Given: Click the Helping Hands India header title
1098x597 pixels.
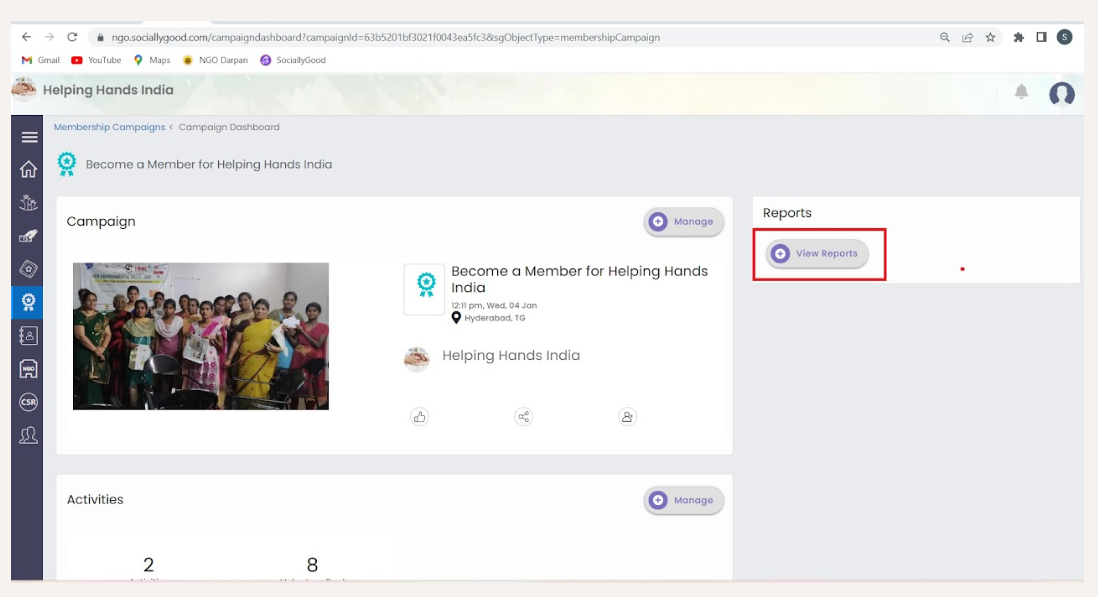Looking at the screenshot, I should [108, 90].
